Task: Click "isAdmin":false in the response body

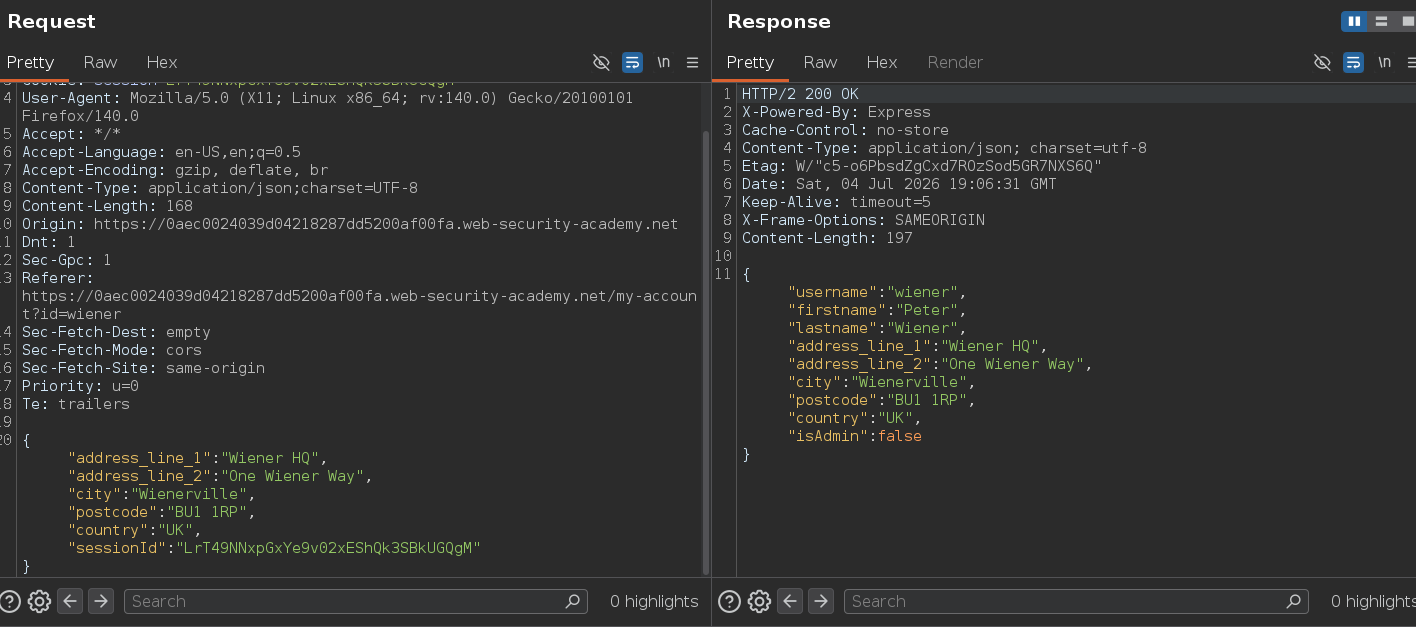Action: 855,436
